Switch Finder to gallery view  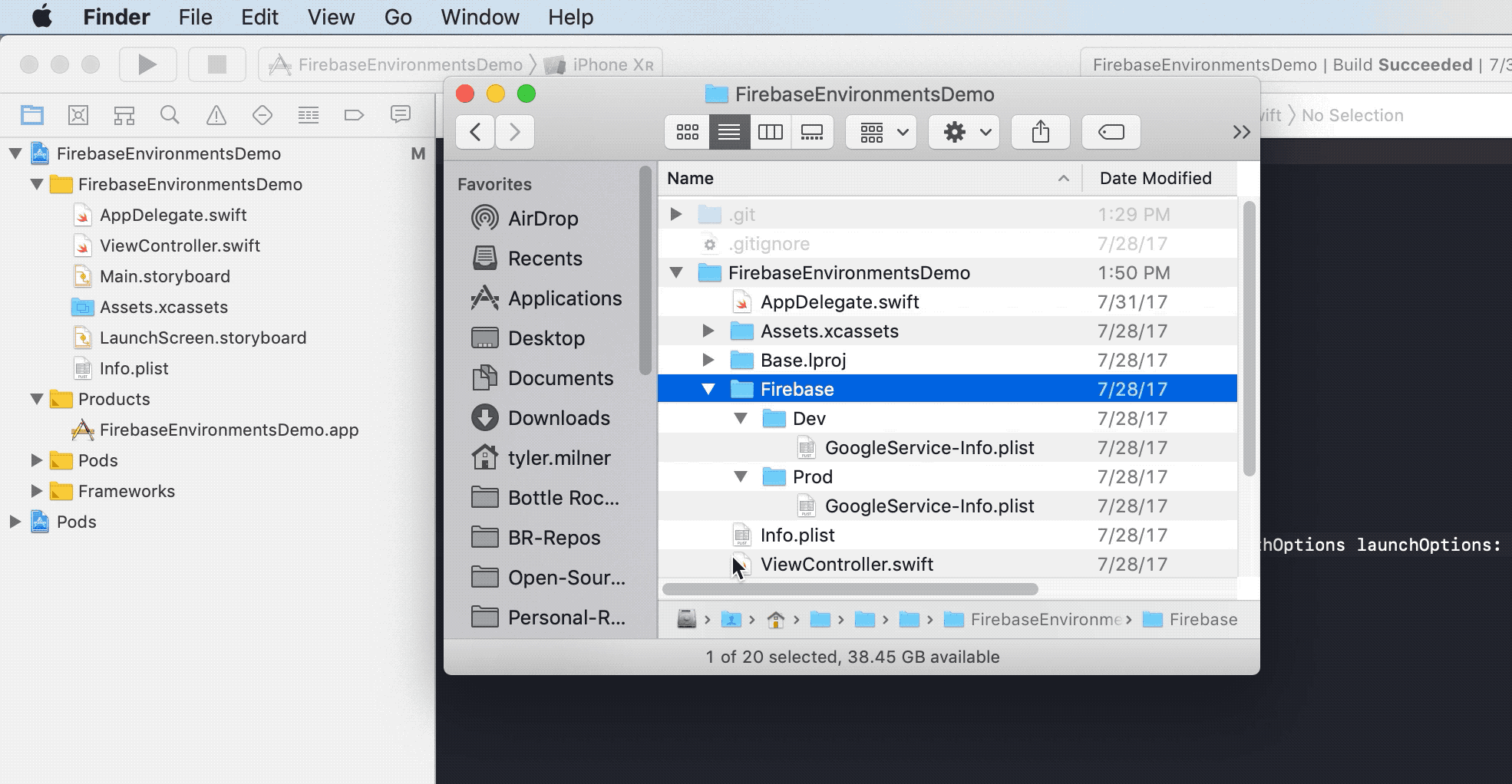pyautogui.click(x=812, y=132)
